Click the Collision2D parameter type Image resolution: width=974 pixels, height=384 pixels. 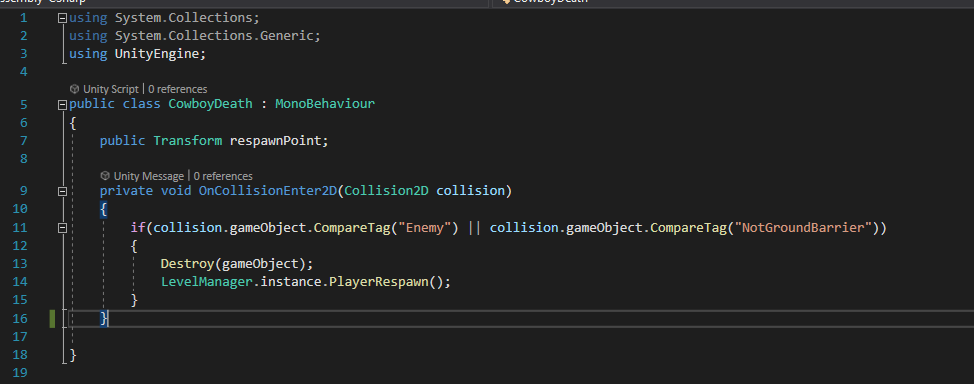coord(386,190)
